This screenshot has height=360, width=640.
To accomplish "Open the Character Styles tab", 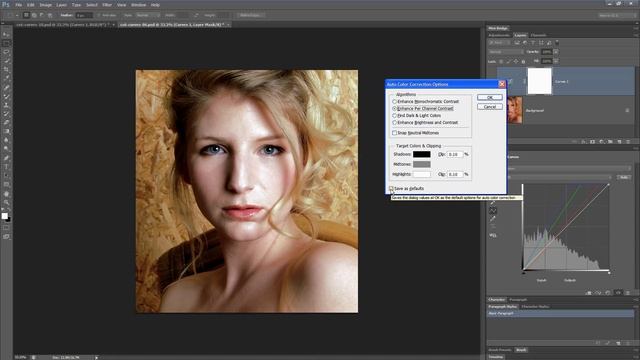I will coord(535,307).
